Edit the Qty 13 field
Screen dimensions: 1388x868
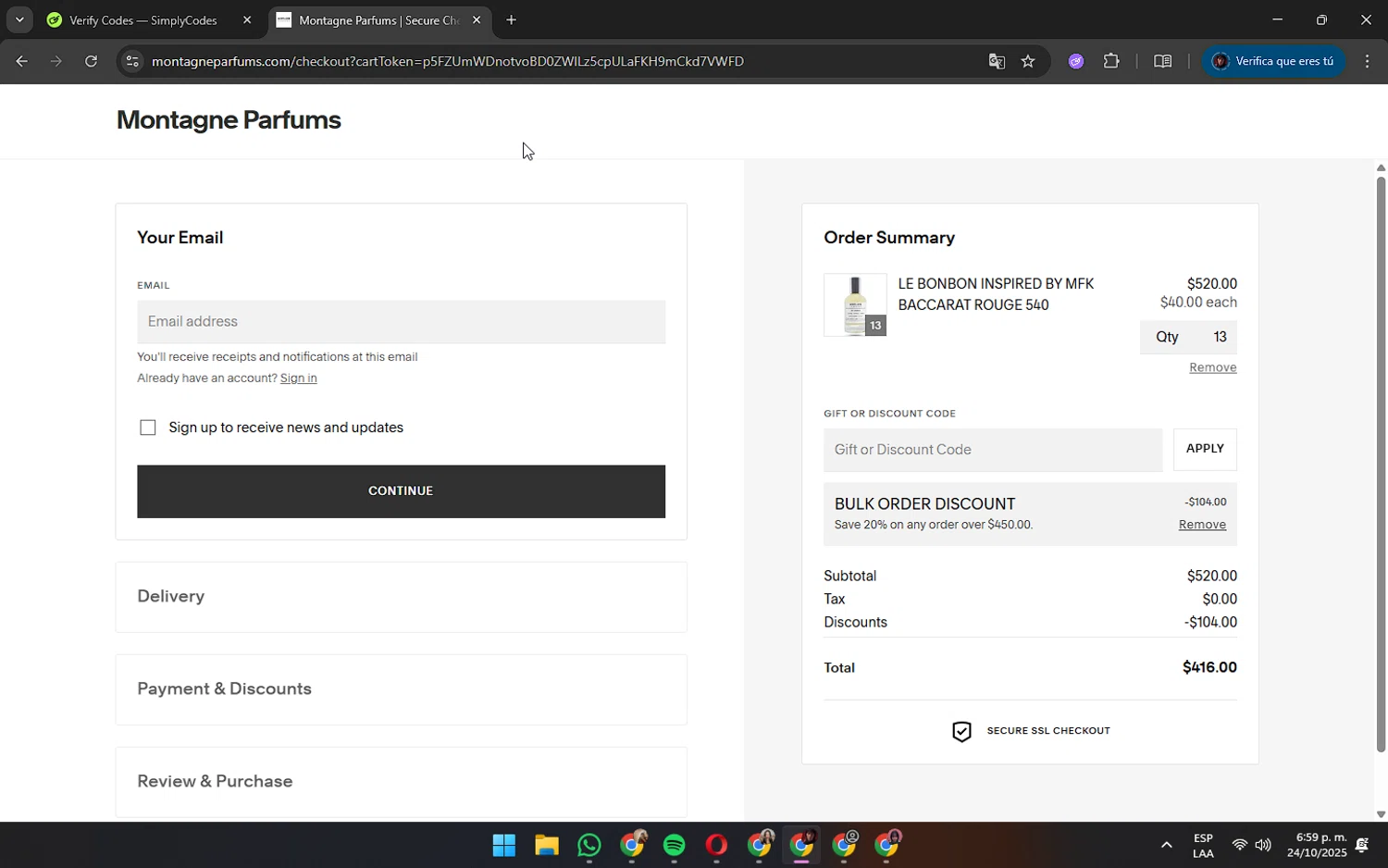1188,337
